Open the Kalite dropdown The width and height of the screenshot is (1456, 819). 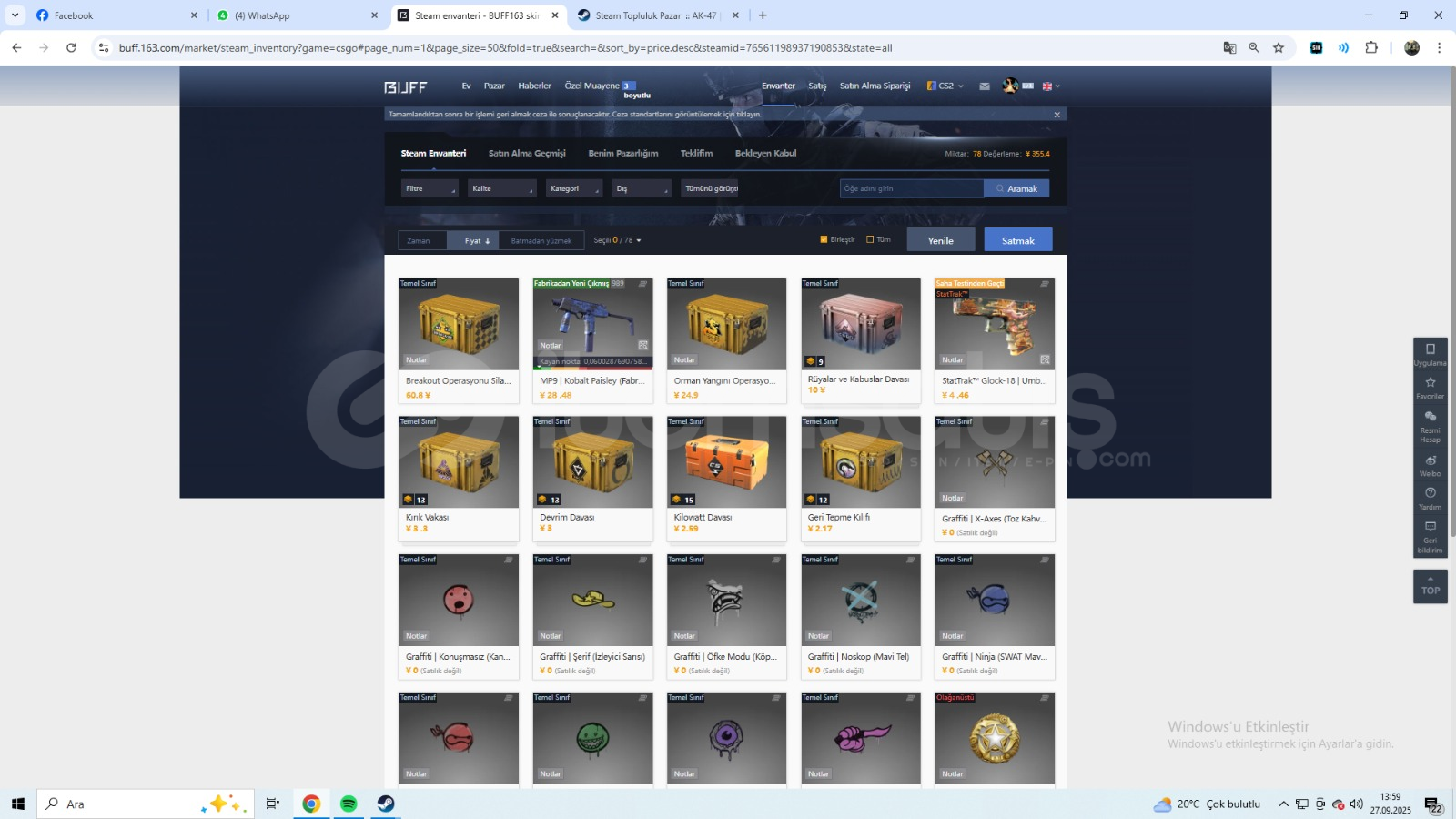pyautogui.click(x=502, y=188)
